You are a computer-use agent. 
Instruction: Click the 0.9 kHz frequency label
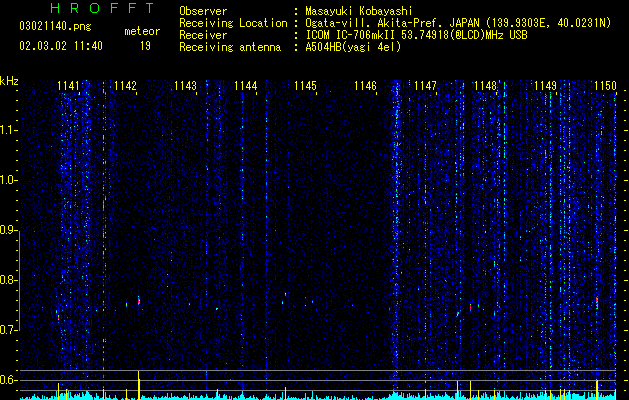[x=8, y=230]
